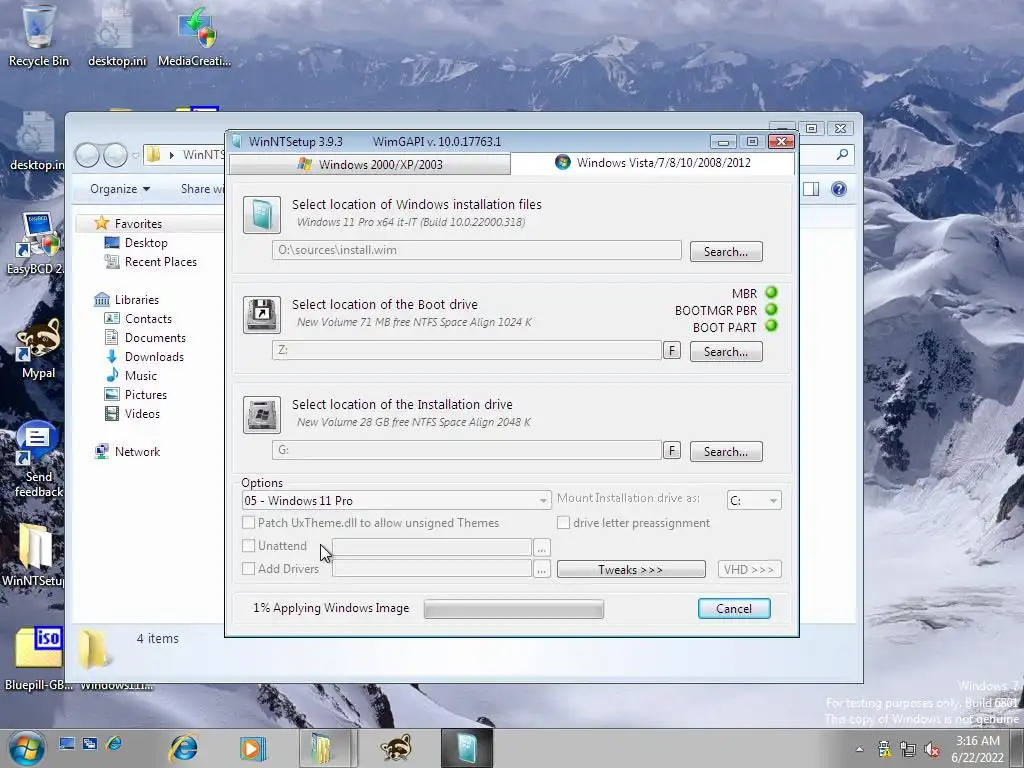
Task: Browse for drivers folder with ... button
Action: pos(541,569)
